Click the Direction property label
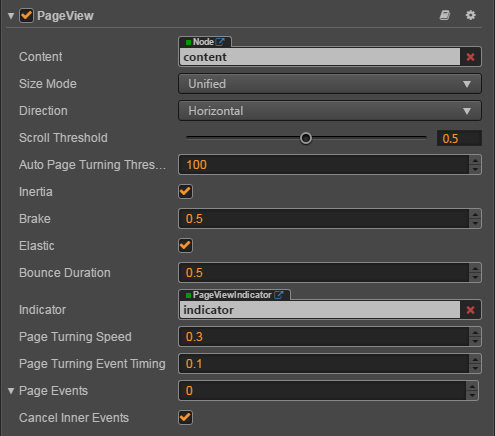The width and height of the screenshot is (495, 436). (x=43, y=111)
